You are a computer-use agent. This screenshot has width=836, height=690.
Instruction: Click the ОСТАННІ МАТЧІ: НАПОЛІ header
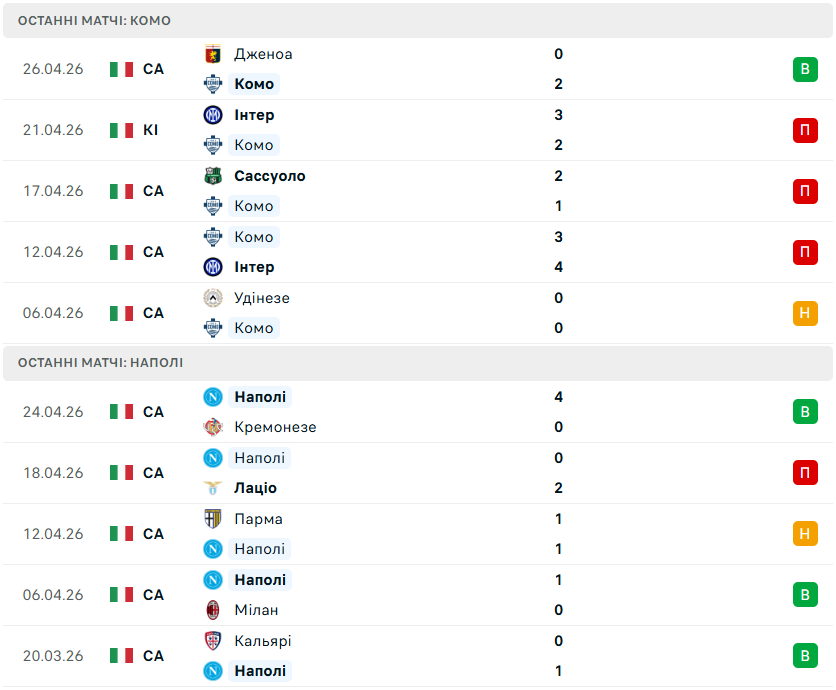100,363
